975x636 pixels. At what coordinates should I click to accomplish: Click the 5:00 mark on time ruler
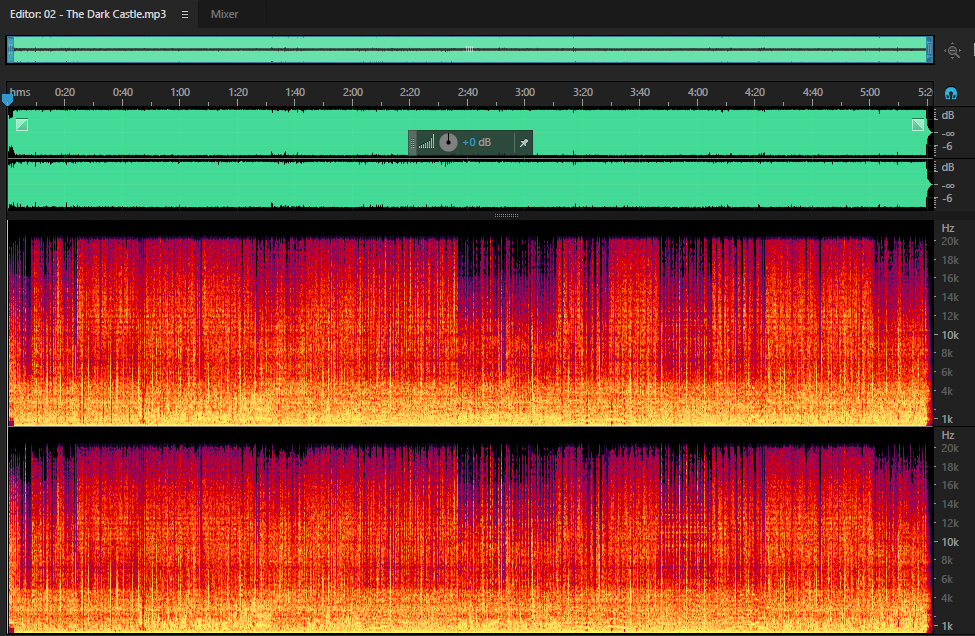coord(870,93)
